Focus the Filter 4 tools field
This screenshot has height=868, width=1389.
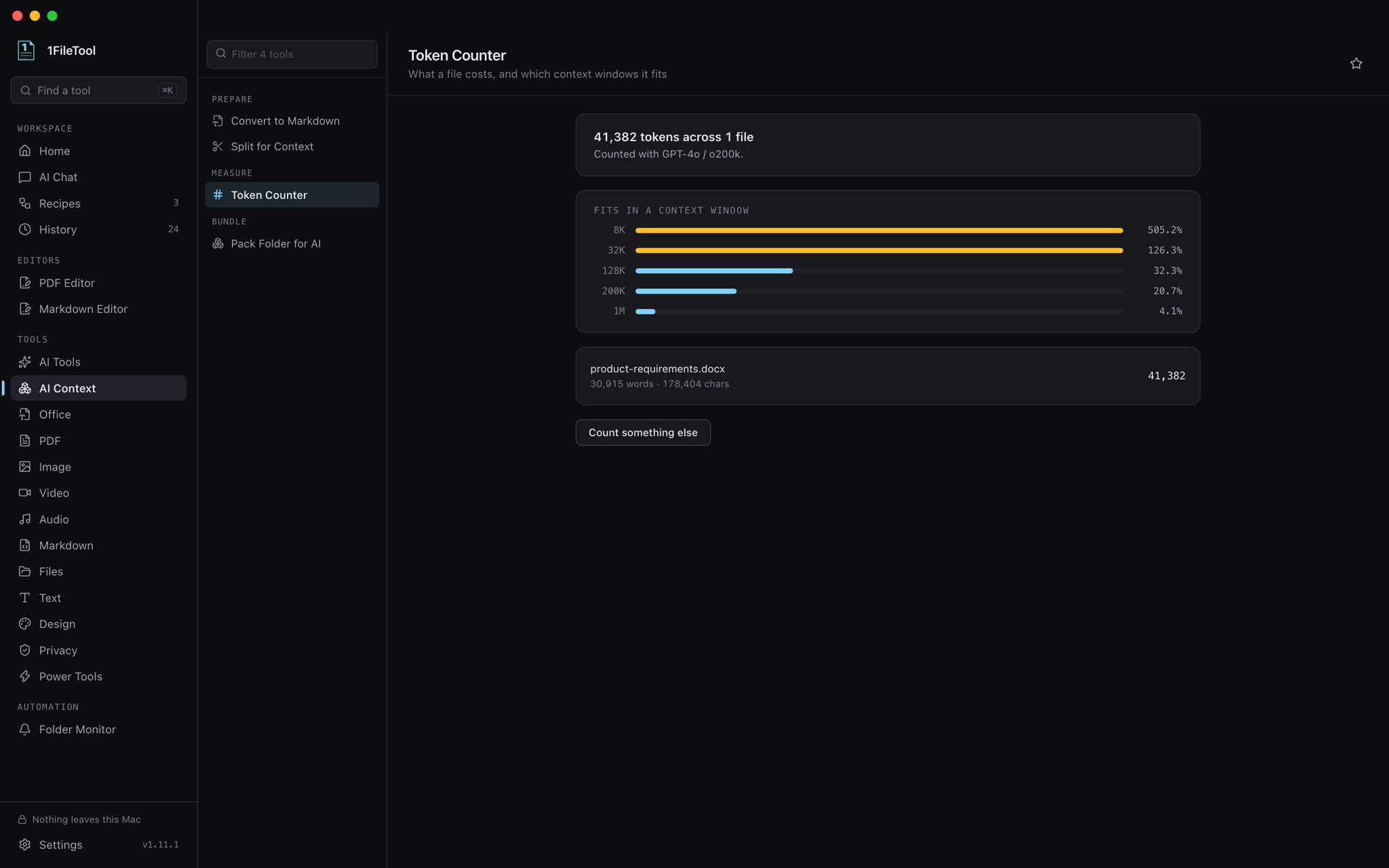coord(292,54)
